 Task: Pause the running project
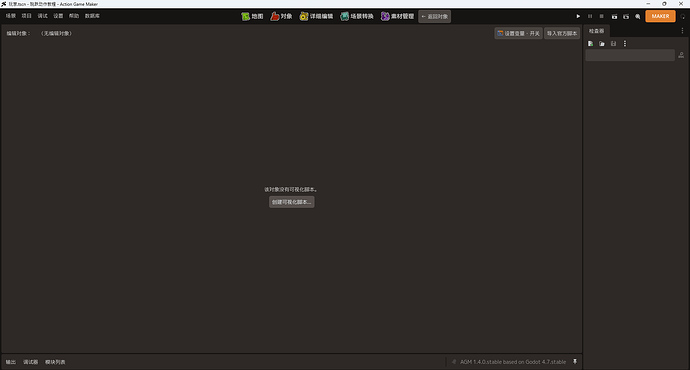click(590, 16)
